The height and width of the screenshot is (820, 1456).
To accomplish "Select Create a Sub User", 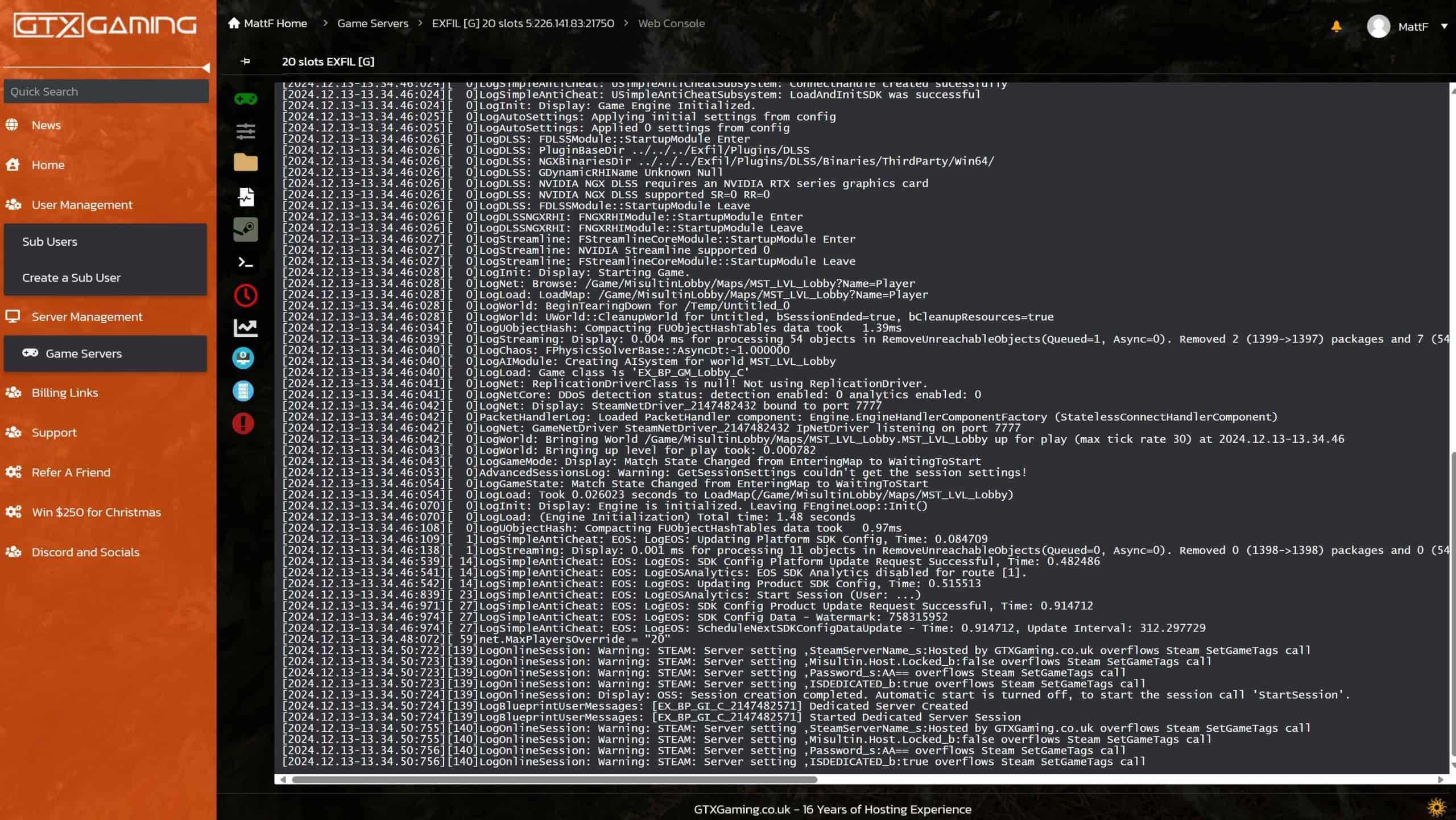I will [x=105, y=278].
